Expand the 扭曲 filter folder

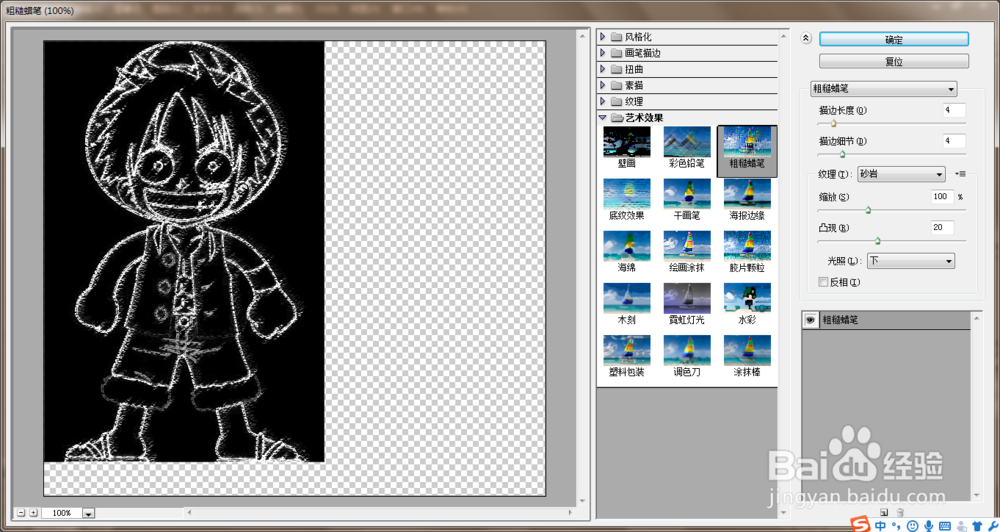[603, 69]
